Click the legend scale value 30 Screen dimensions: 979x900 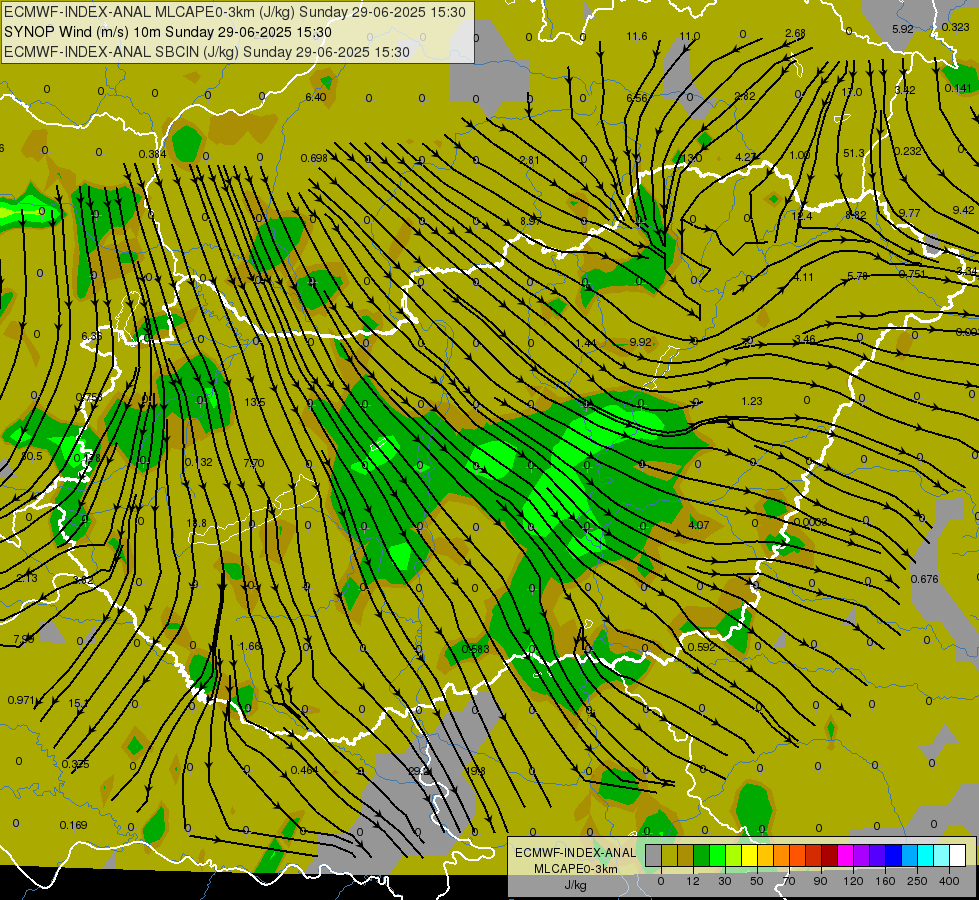tap(725, 881)
